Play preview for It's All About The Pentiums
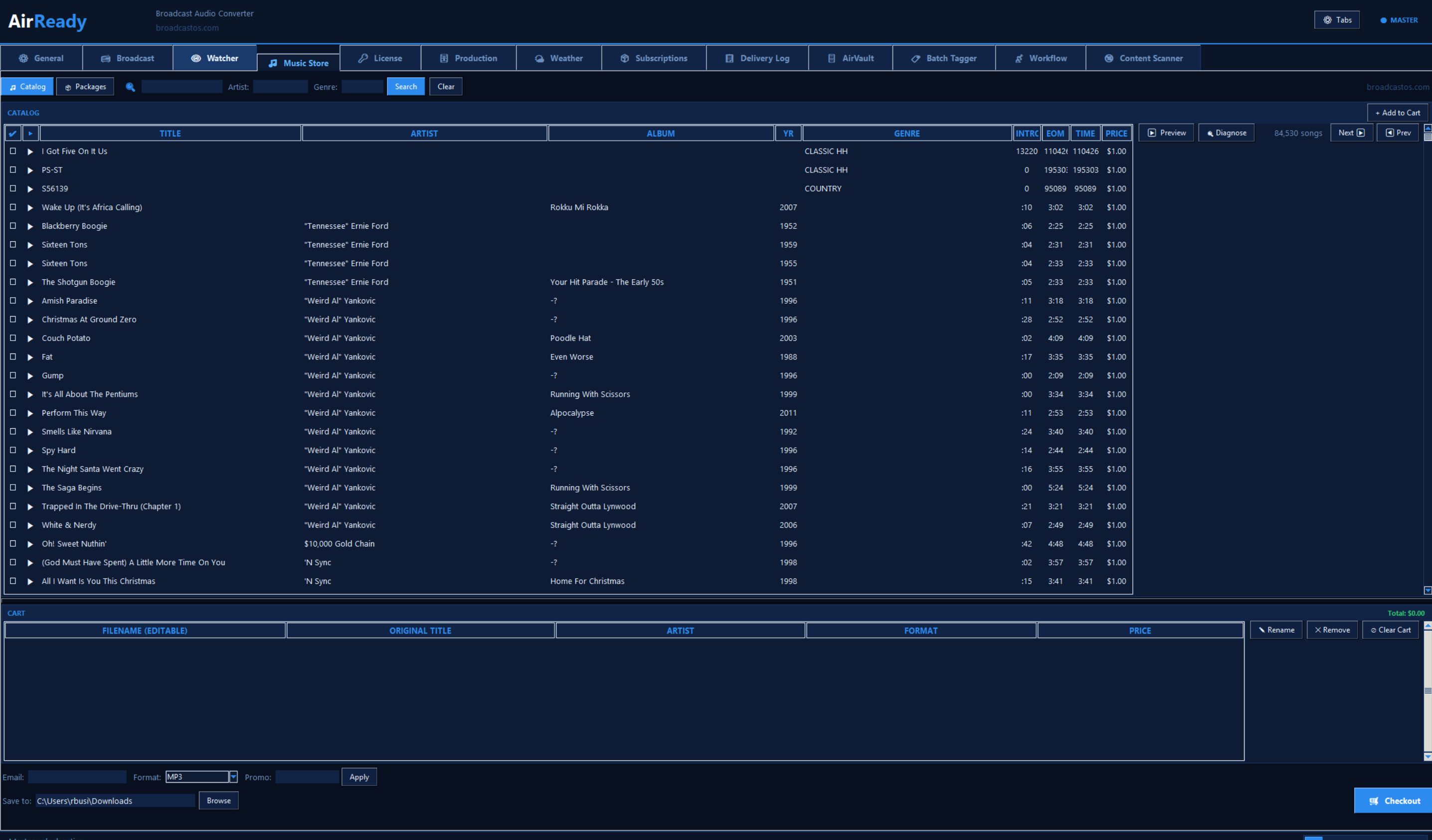Image resolution: width=1432 pixels, height=840 pixels. coord(30,394)
